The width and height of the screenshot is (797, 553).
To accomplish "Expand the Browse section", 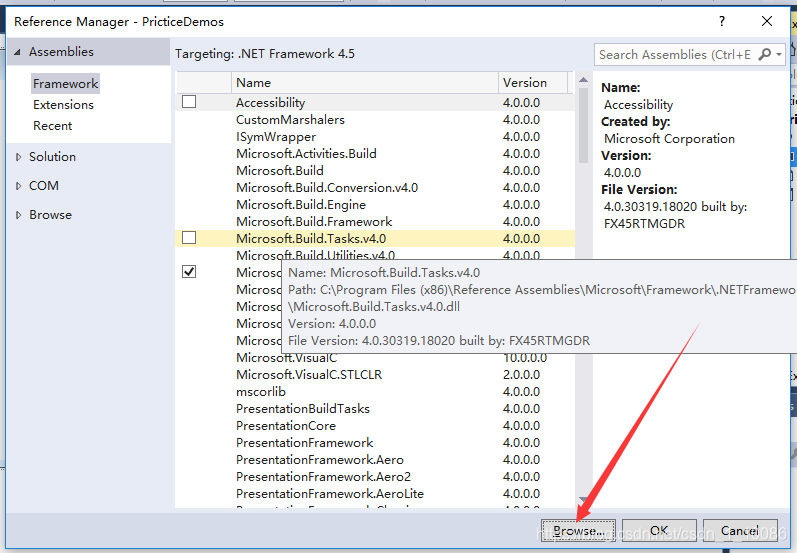I will tap(18, 215).
